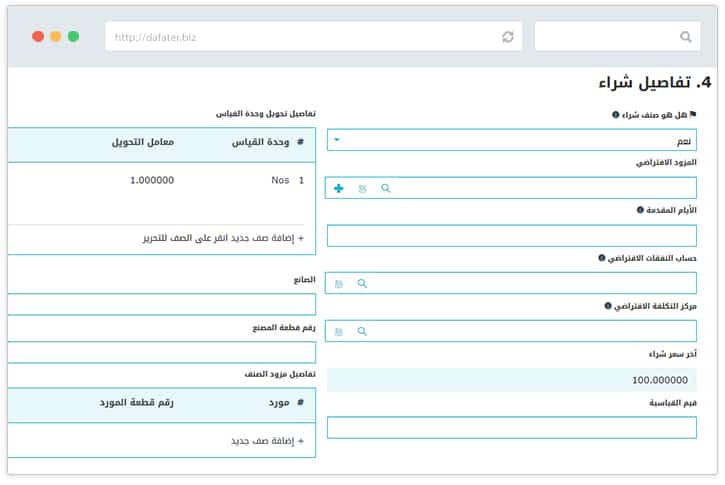Reload the page with browser refresh icon
The image size is (725, 485).
[508, 37]
